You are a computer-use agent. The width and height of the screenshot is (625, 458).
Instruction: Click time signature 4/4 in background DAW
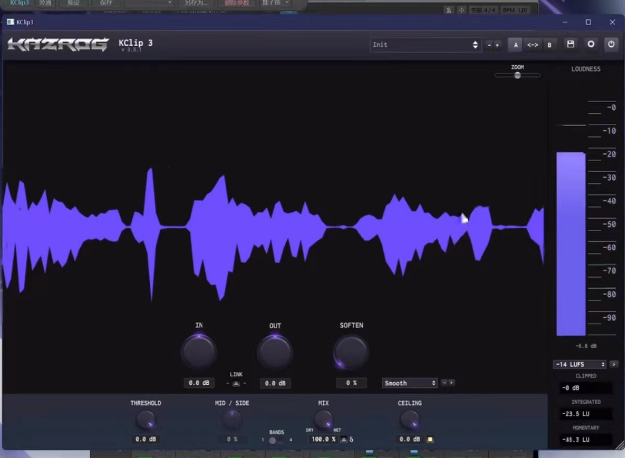483,10
